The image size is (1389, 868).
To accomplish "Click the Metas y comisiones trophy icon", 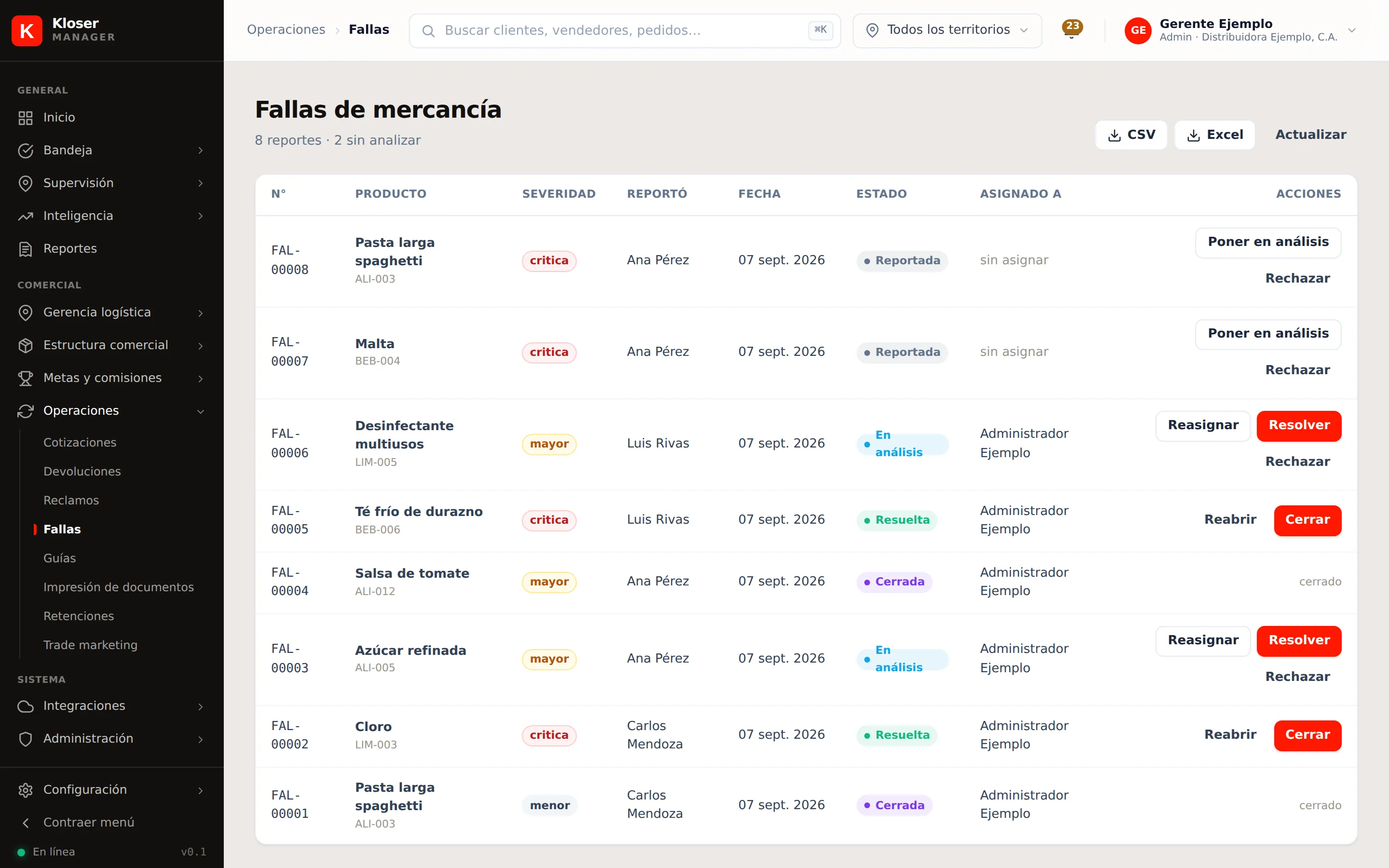I will (x=25, y=378).
